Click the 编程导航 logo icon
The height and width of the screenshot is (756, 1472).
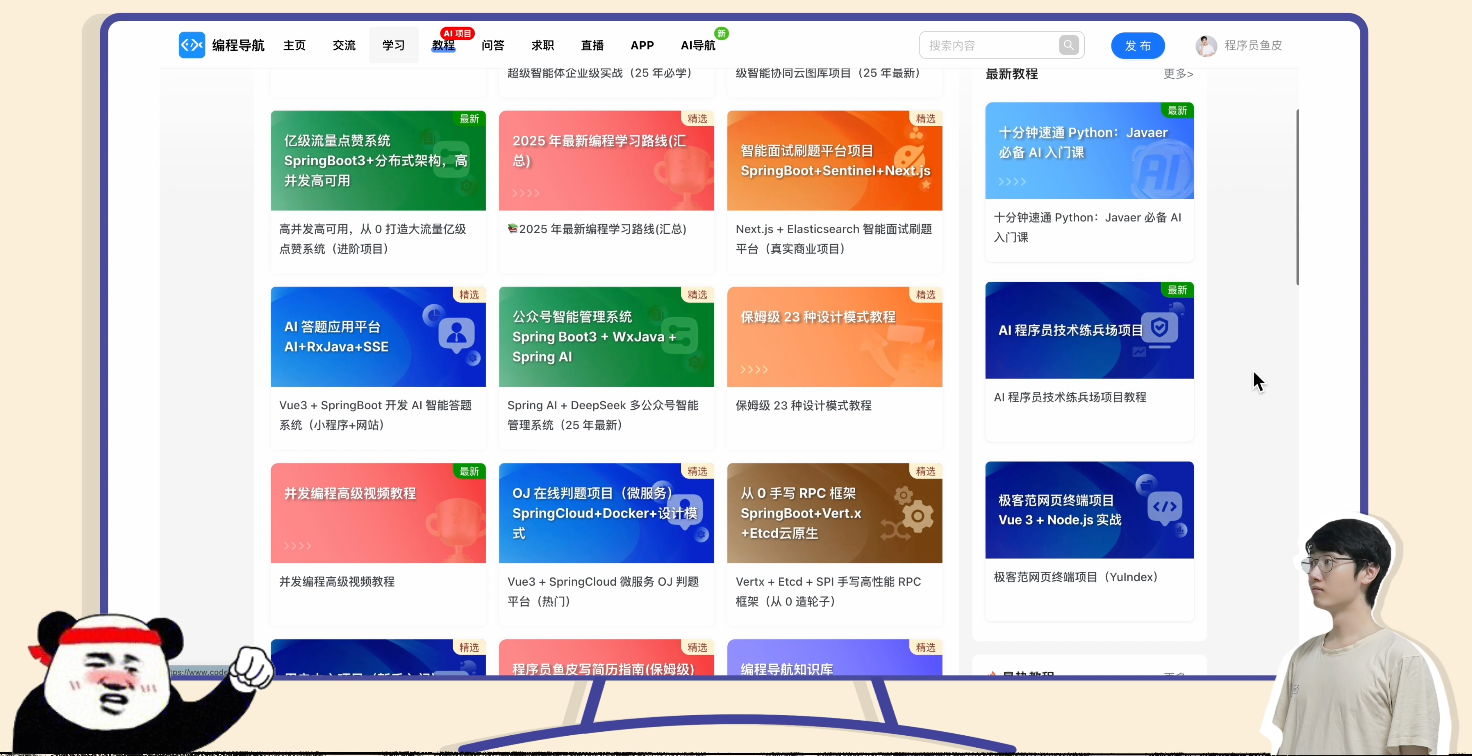pos(191,45)
